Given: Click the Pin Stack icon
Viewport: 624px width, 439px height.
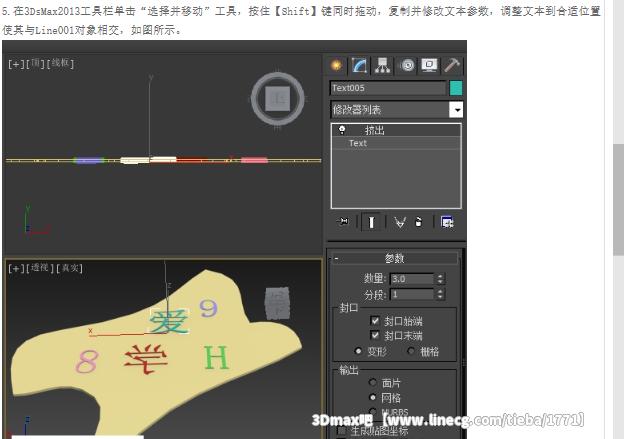Looking at the screenshot, I should pyautogui.click(x=342, y=221).
